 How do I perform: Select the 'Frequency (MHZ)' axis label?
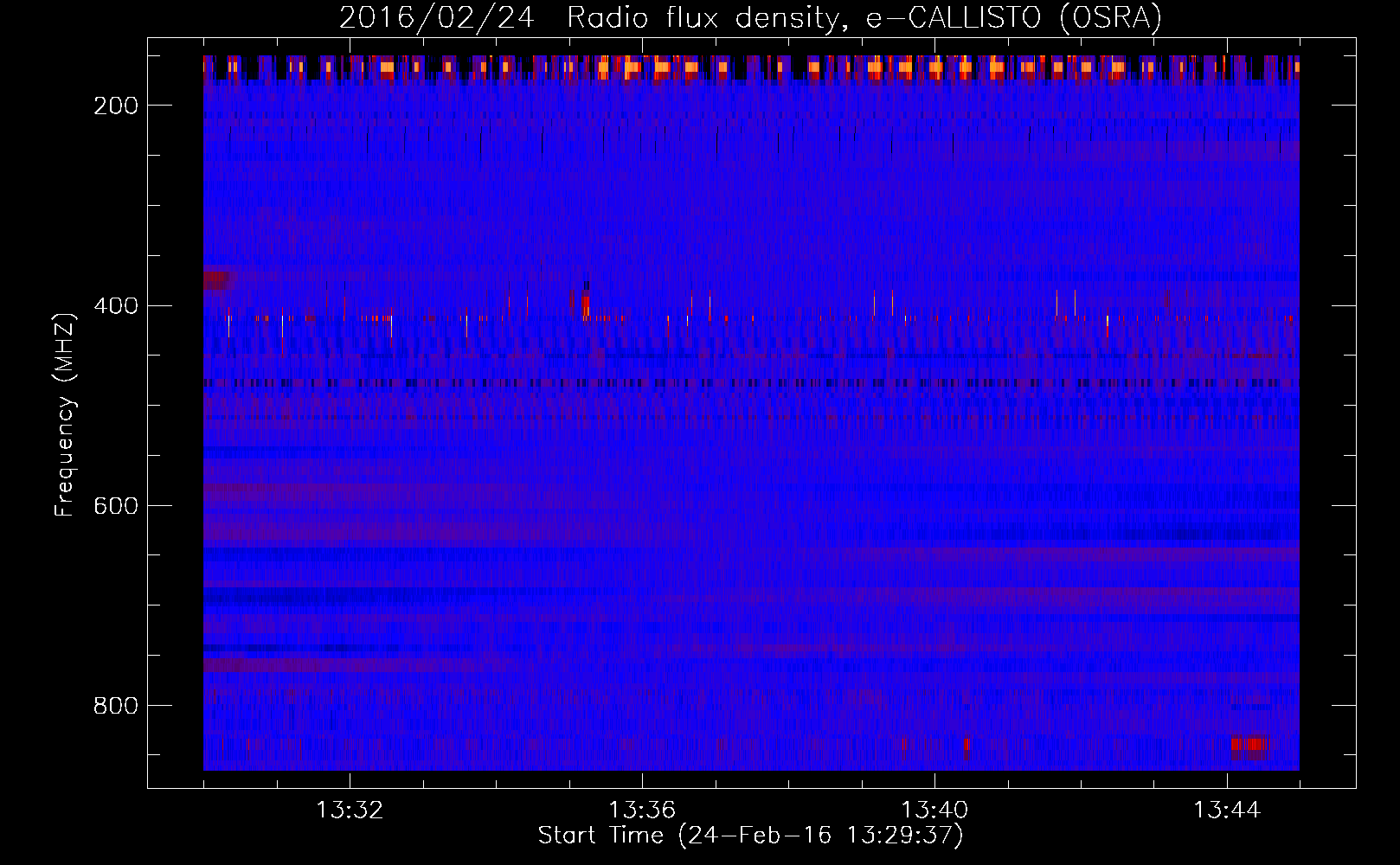65,414
